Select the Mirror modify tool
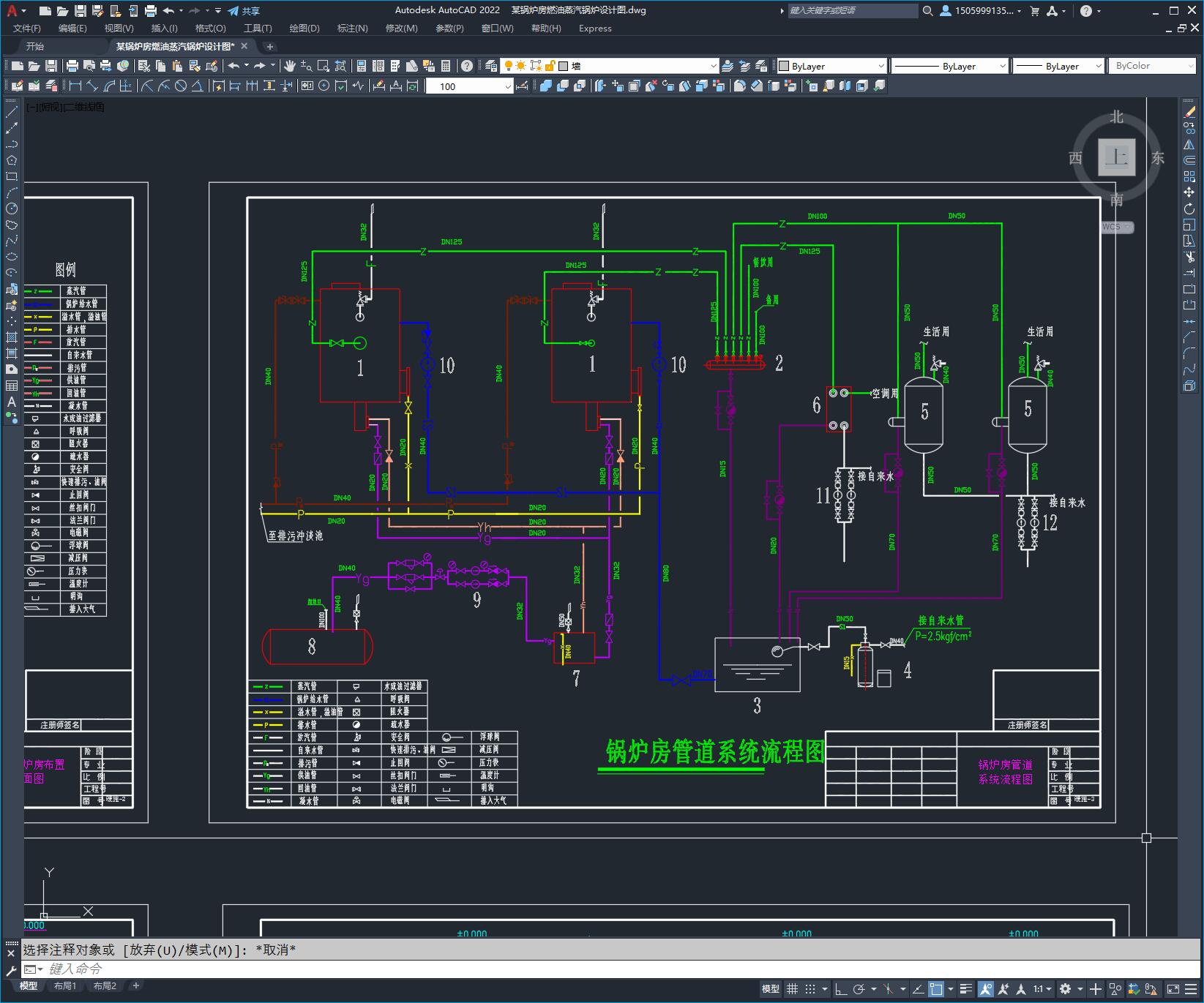Viewport: 1204px width, 1003px height. point(1189,144)
